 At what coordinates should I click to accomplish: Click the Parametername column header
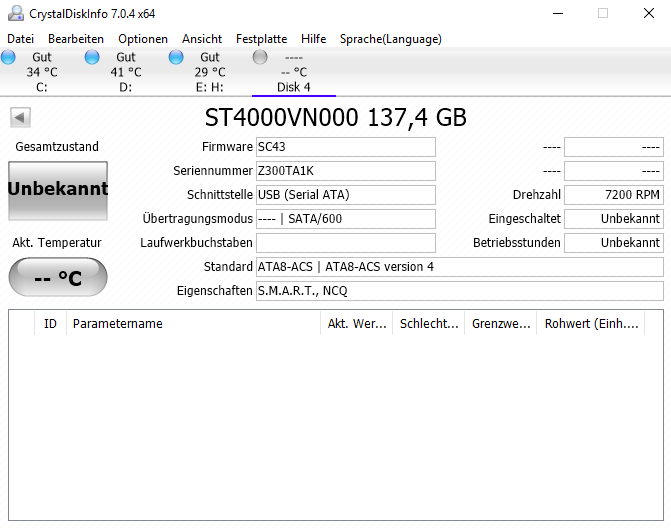[193, 323]
